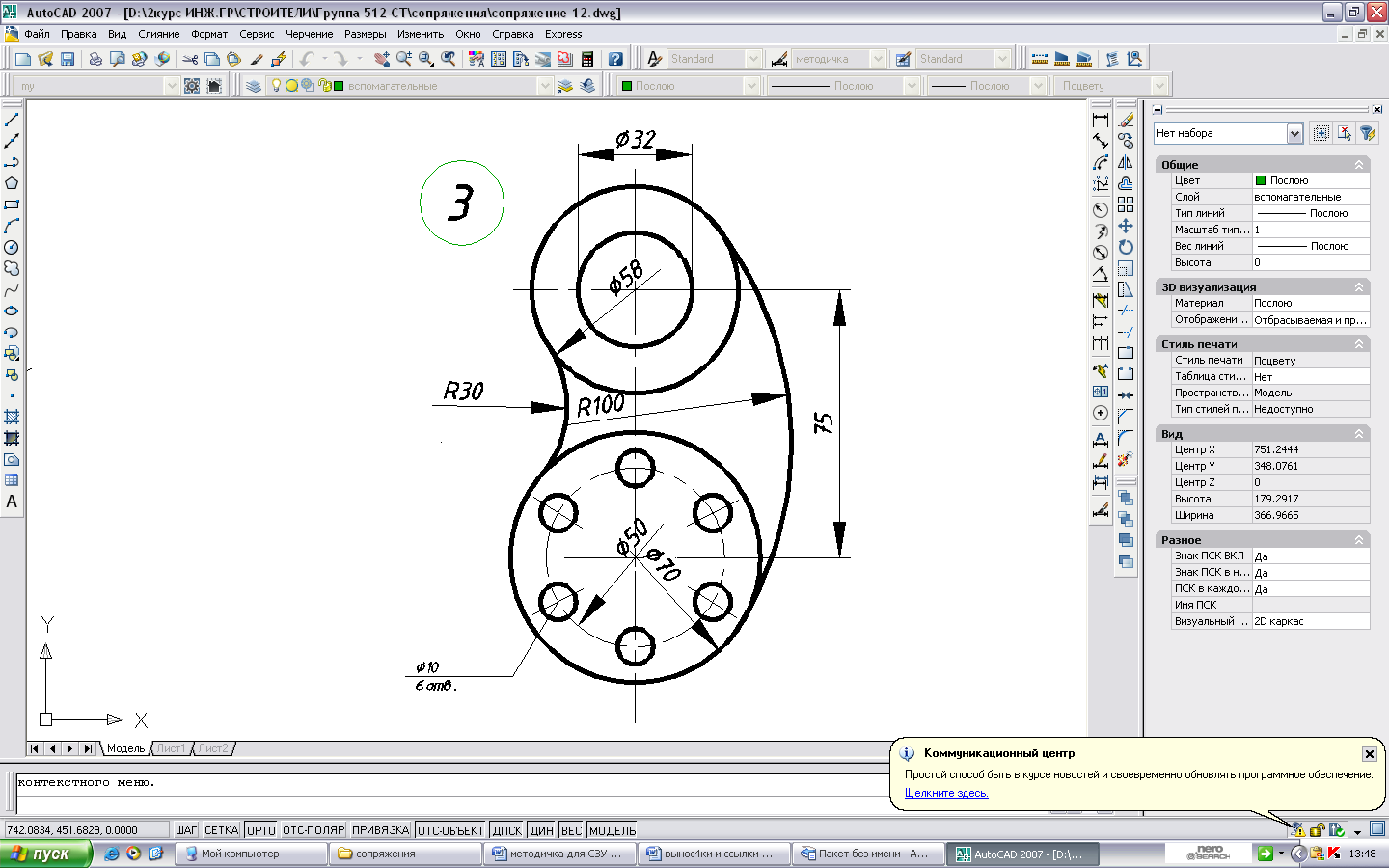Select the Circle drawing tool
The image size is (1389, 868).
point(12,248)
